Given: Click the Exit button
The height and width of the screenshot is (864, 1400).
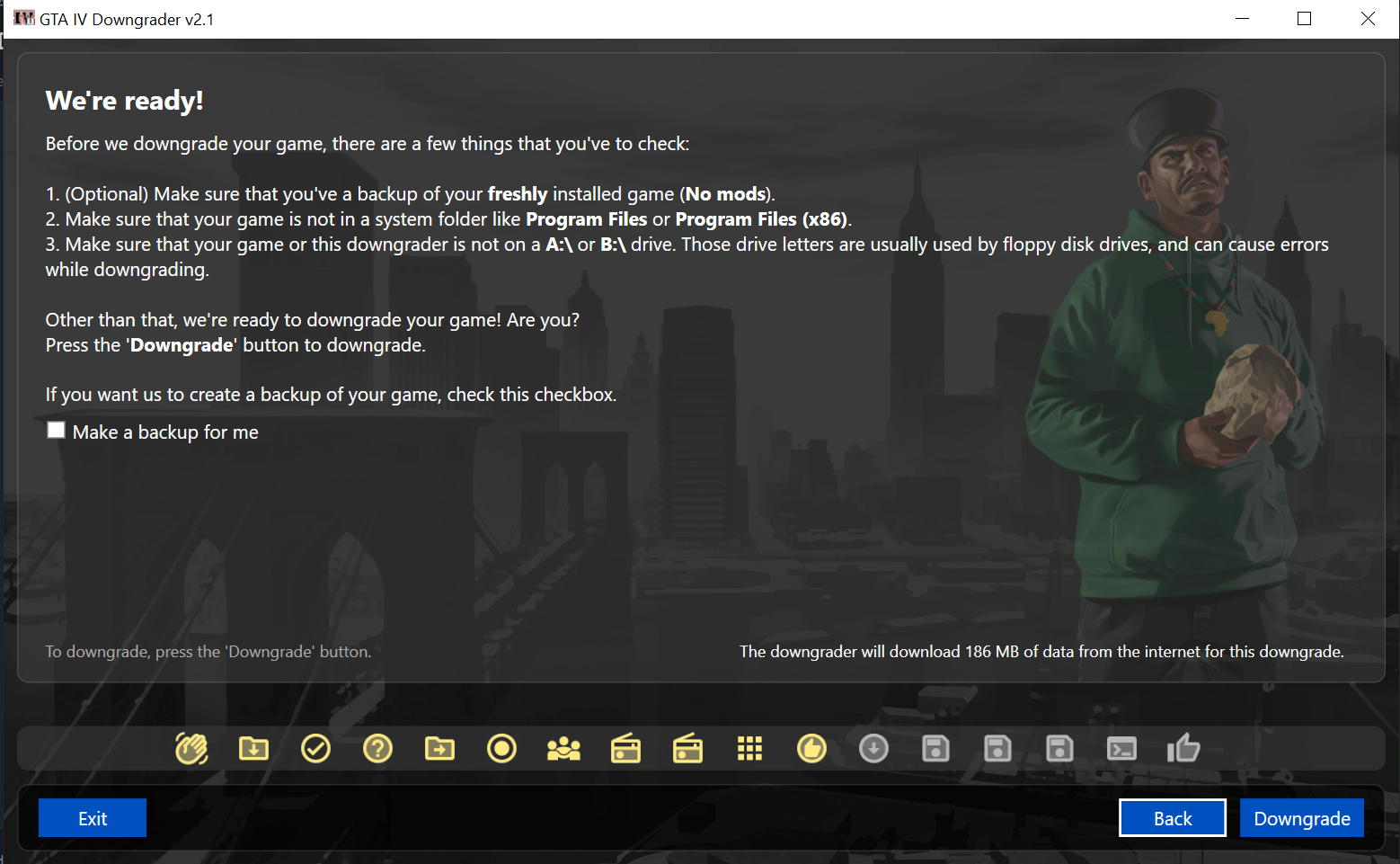Looking at the screenshot, I should point(93,818).
